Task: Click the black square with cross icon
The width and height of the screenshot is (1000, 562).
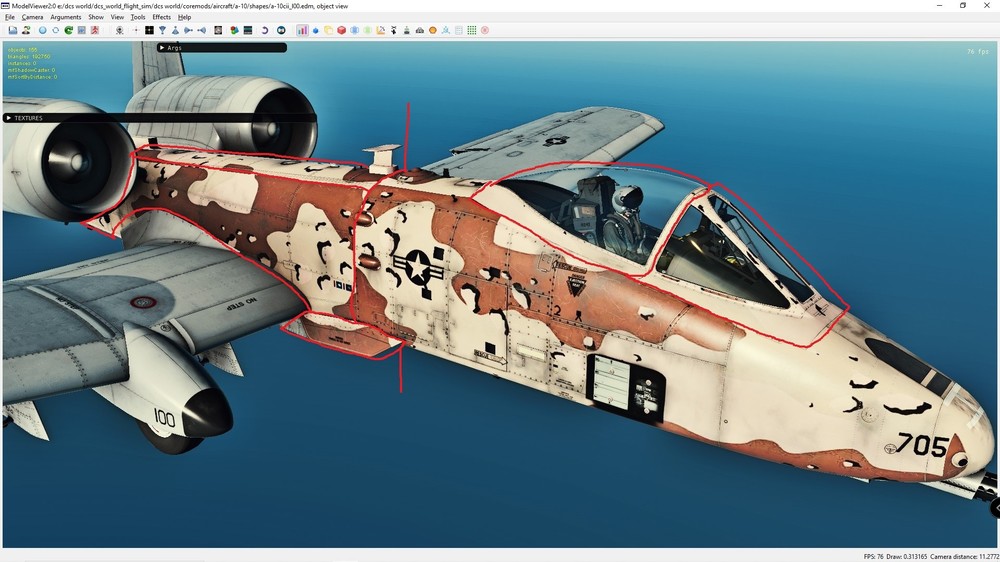Action: coord(149,30)
